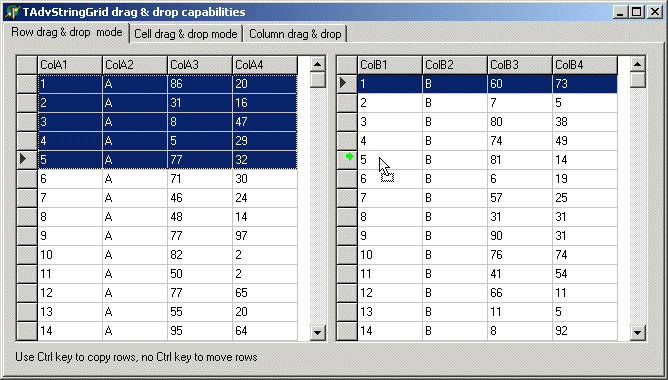Click cell '60' in ColB3
This screenshot has width=668, height=380.
click(520, 84)
